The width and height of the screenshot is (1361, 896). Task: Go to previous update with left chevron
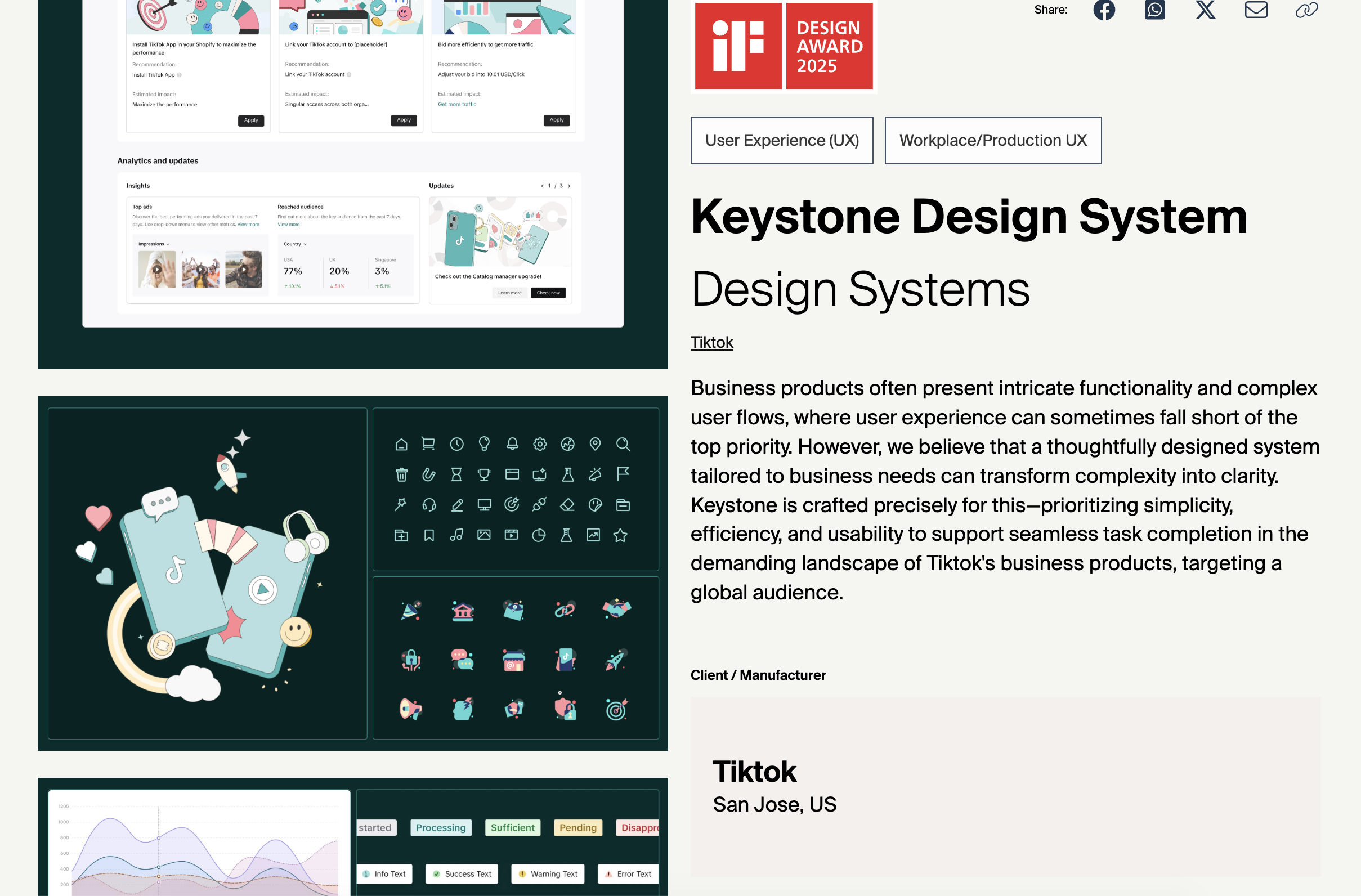point(542,186)
